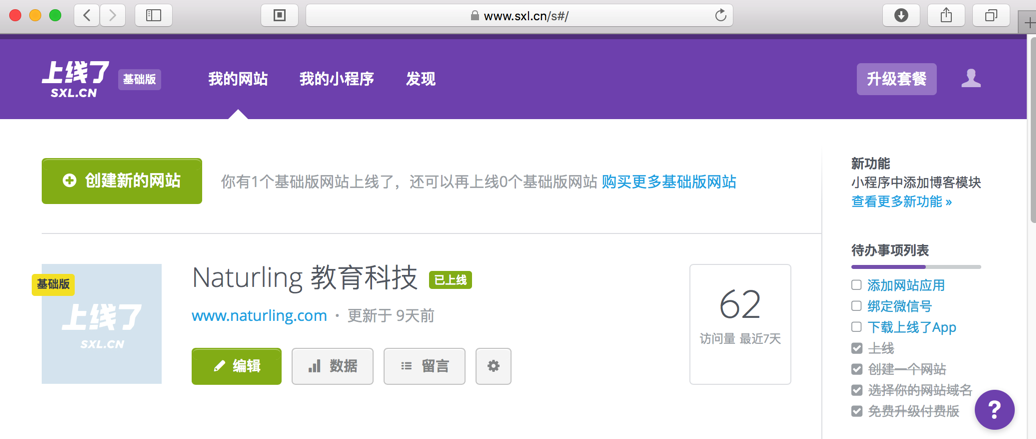Click 购买更多基础版网站 link
Image resolution: width=1036 pixels, height=439 pixels.
click(x=669, y=182)
